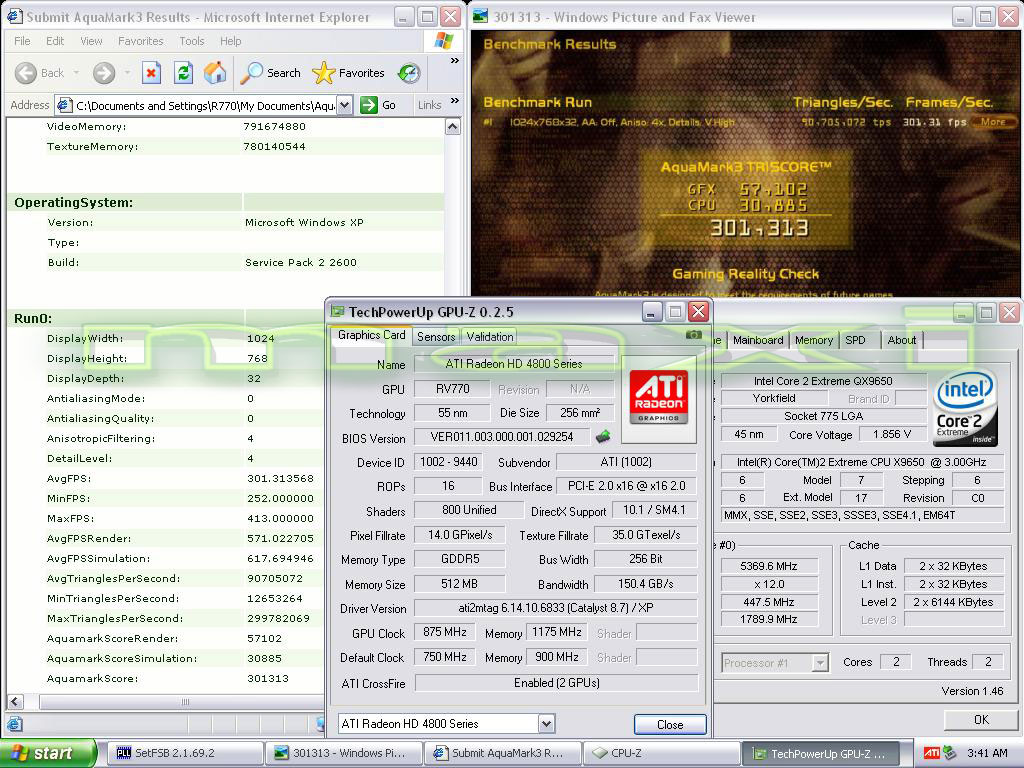The width and height of the screenshot is (1024, 768).
Task: Click the Picture and Fax Viewer title icon
Action: click(x=481, y=16)
